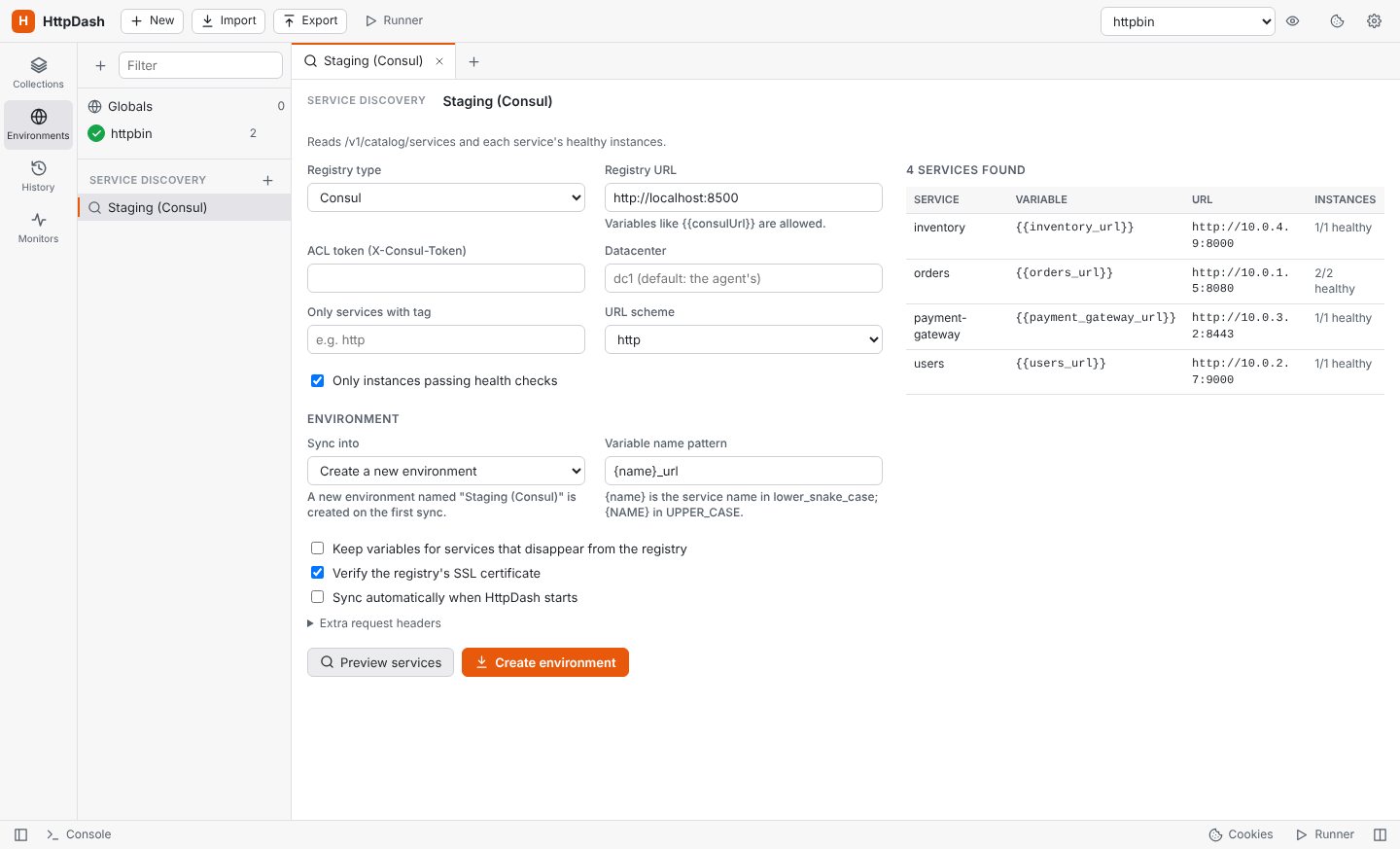Toggle Verify the registry's SSL certificate
The image size is (1400, 849).
(x=317, y=573)
